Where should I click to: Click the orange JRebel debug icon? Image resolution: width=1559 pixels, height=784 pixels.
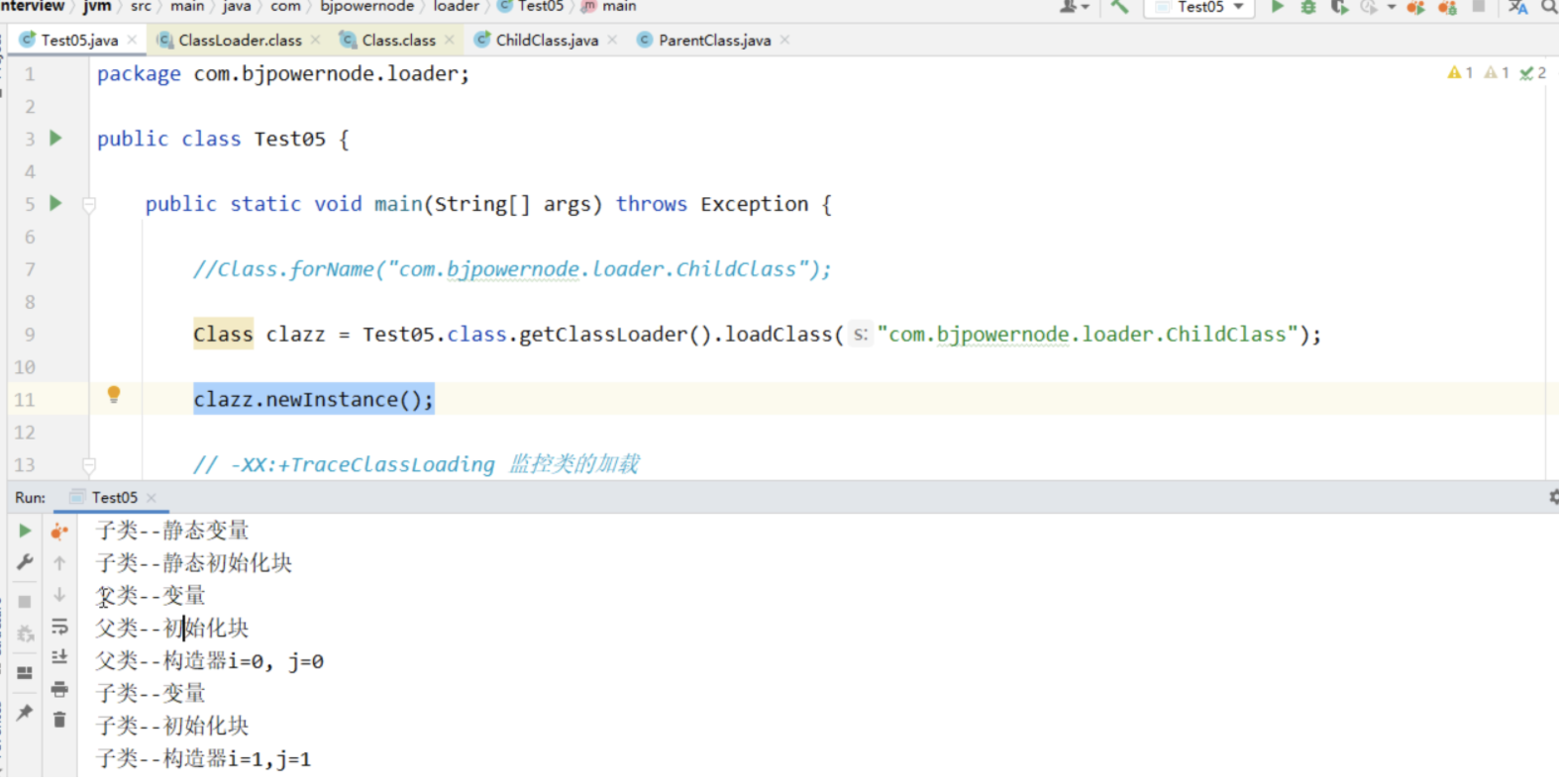[1447, 7]
